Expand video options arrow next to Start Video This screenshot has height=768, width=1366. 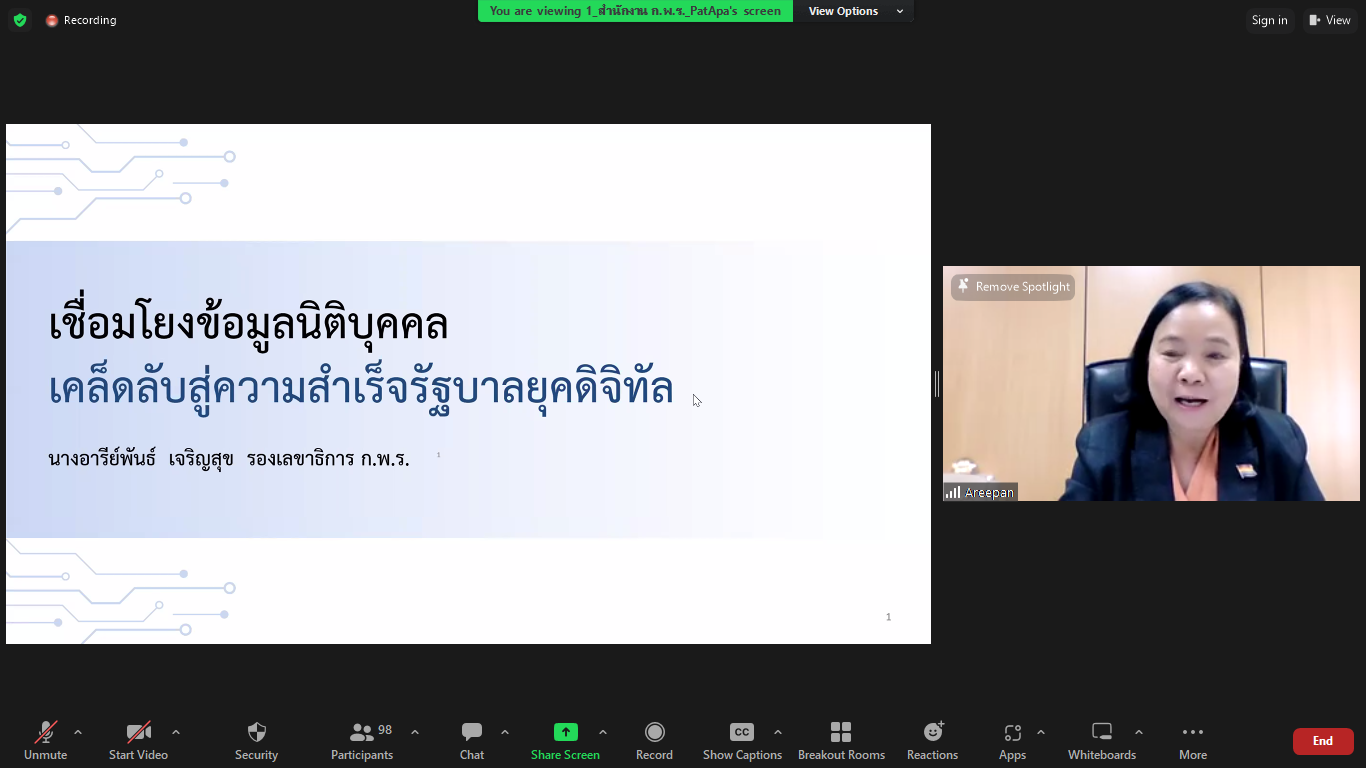pos(176,732)
